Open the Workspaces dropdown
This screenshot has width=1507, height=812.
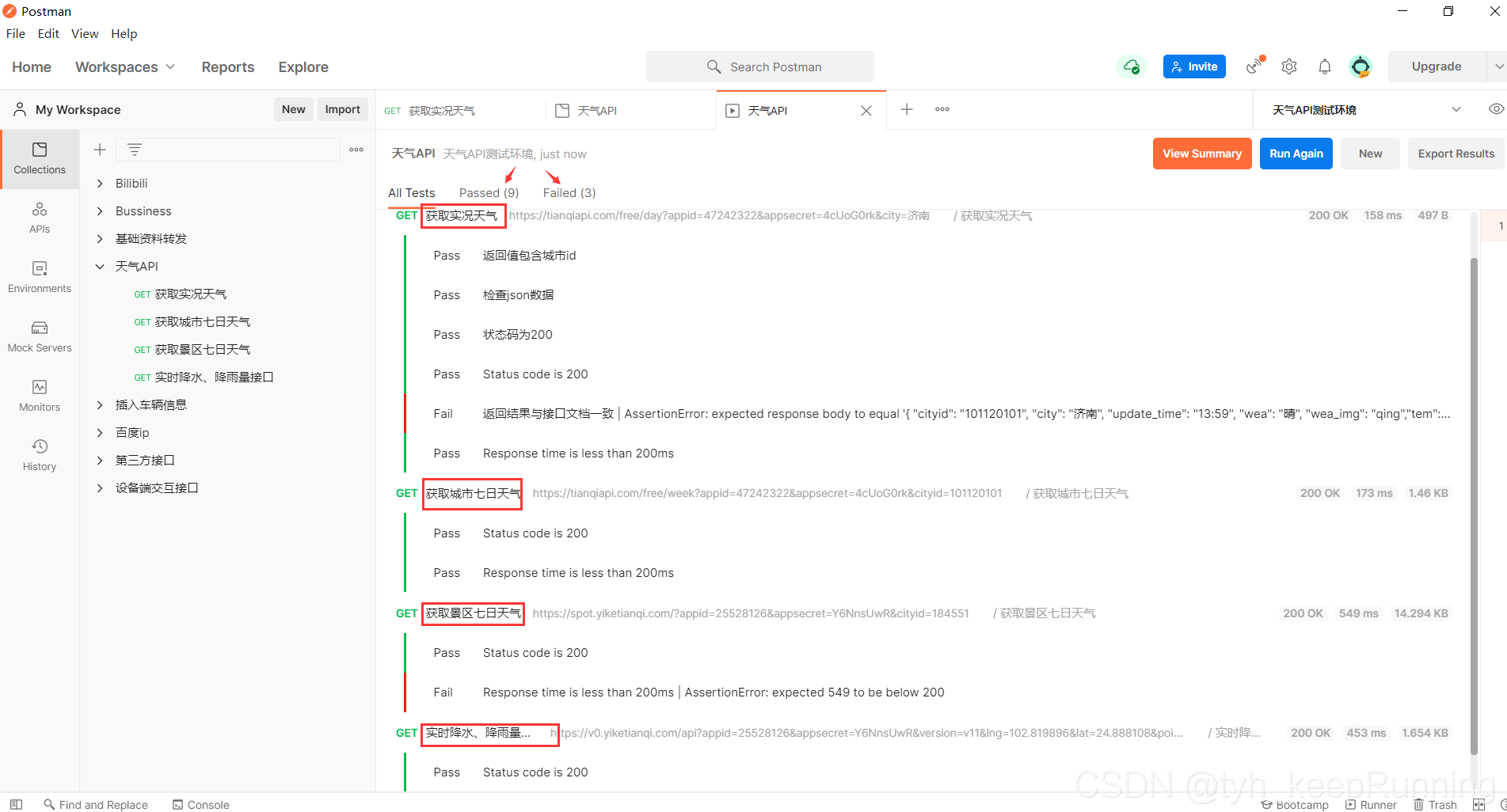pos(125,67)
